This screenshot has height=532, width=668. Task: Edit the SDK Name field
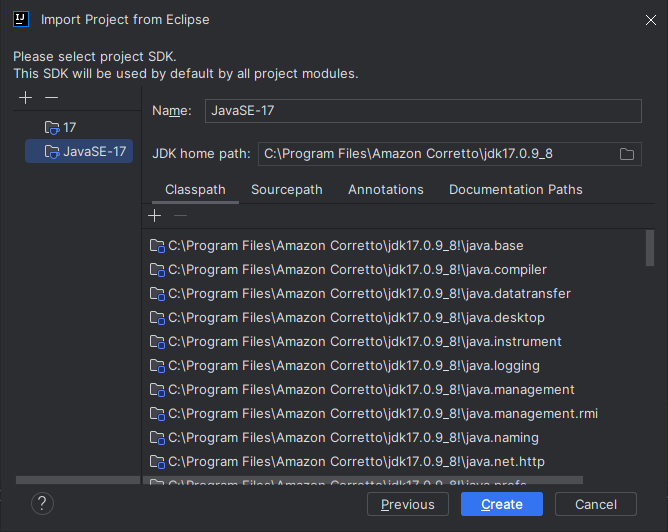tap(423, 111)
